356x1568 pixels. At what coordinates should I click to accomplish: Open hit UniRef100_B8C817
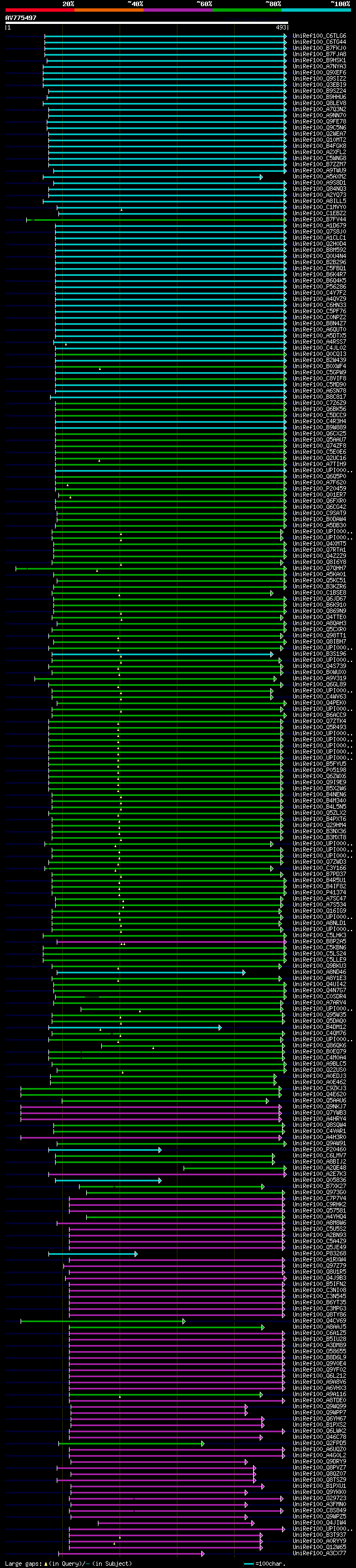pos(319,397)
